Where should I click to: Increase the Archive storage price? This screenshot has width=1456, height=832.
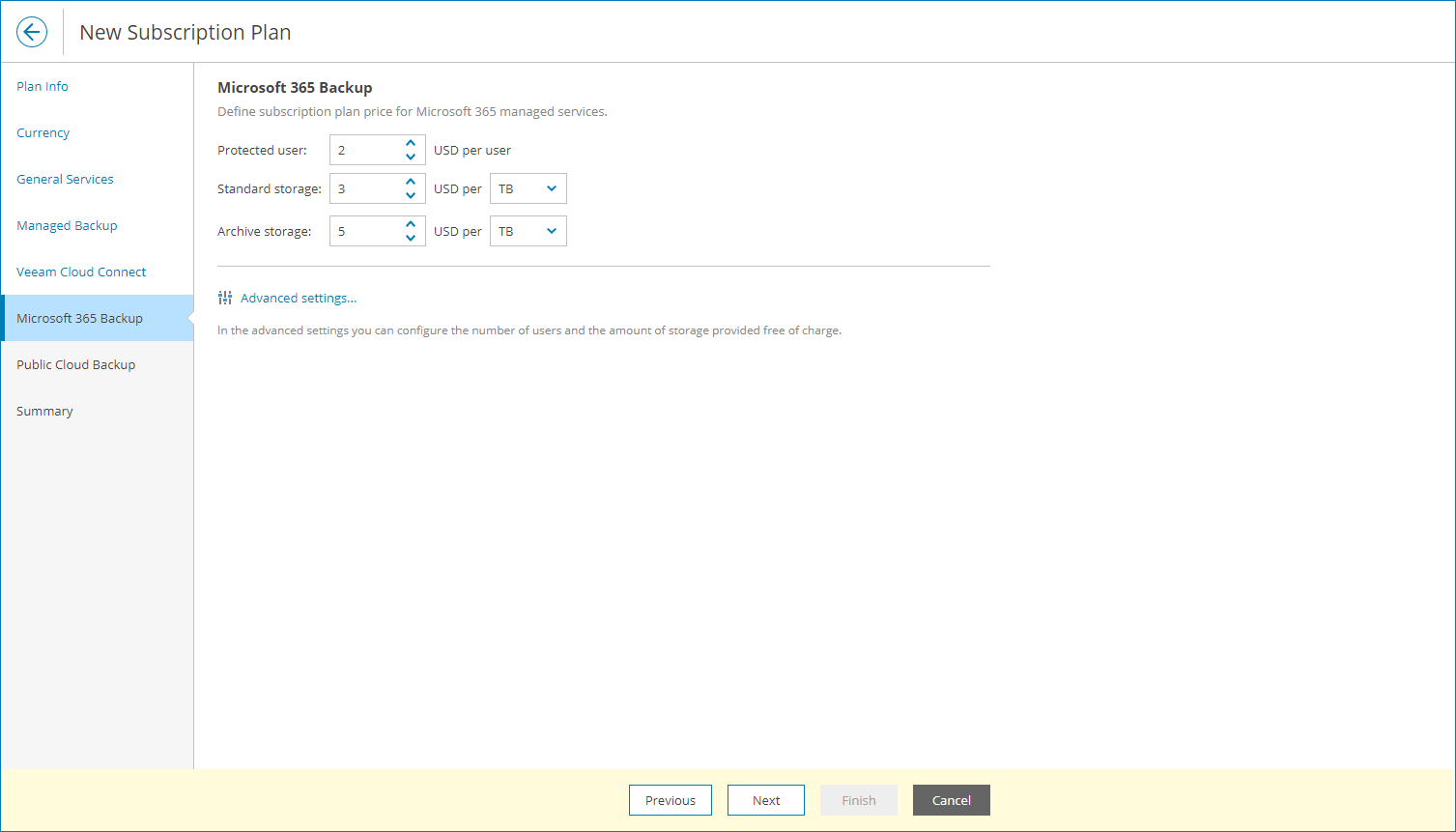411,224
